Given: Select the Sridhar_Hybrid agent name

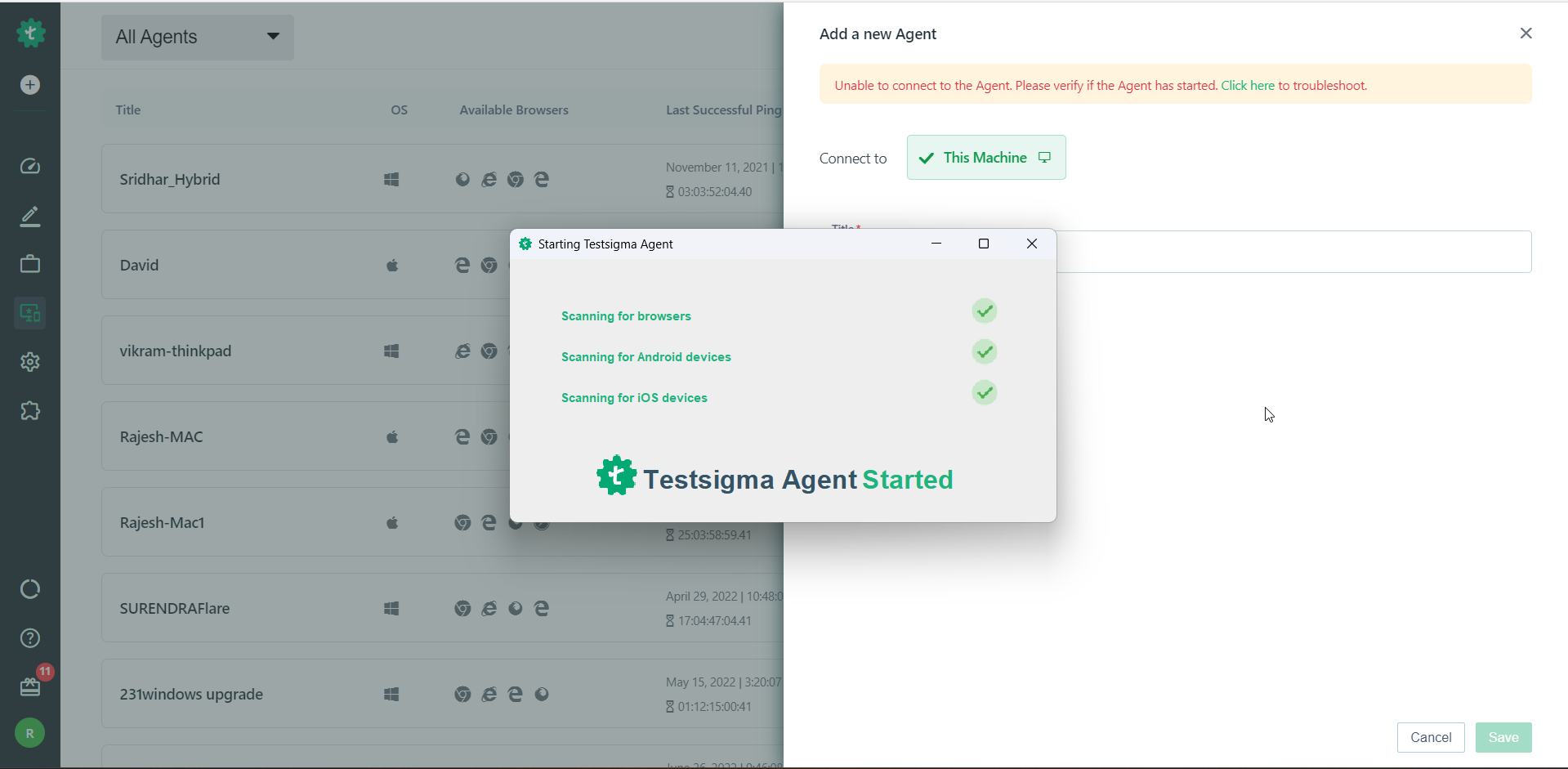Looking at the screenshot, I should point(170,180).
